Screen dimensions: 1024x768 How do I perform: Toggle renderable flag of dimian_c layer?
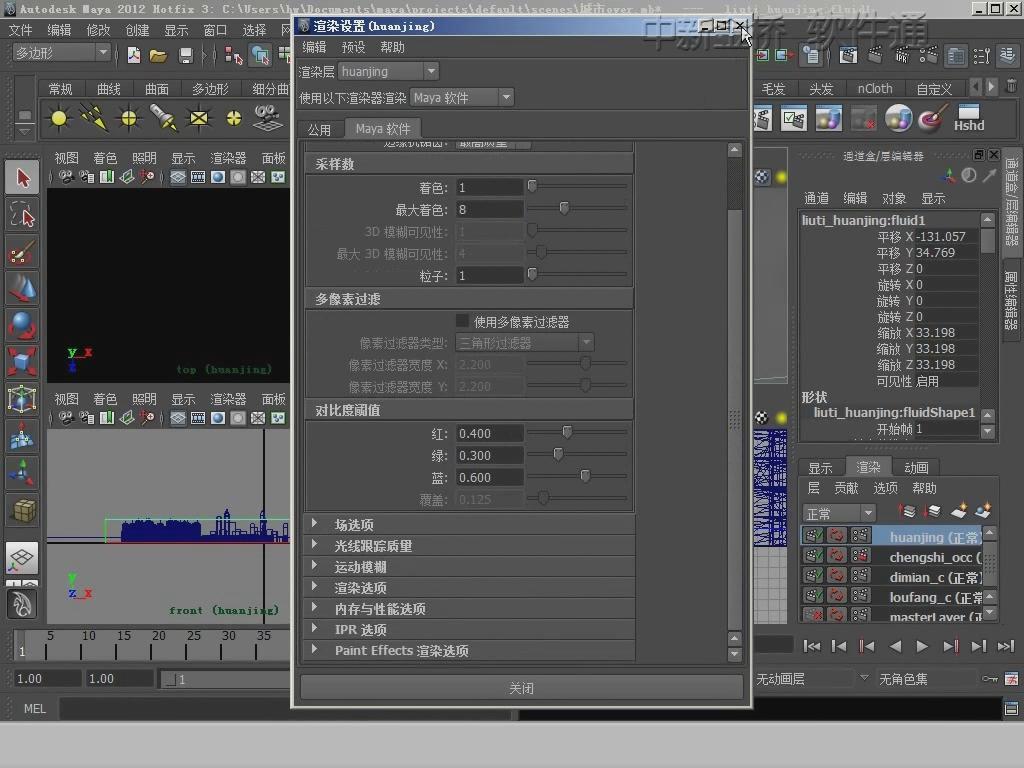pyautogui.click(x=813, y=576)
